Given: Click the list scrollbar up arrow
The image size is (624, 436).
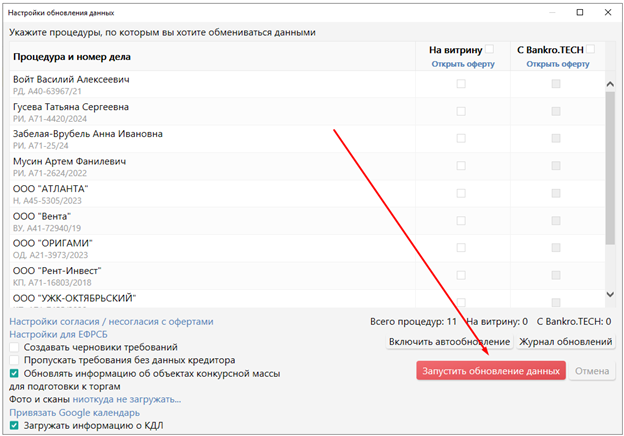Looking at the screenshot, I should click(610, 84).
